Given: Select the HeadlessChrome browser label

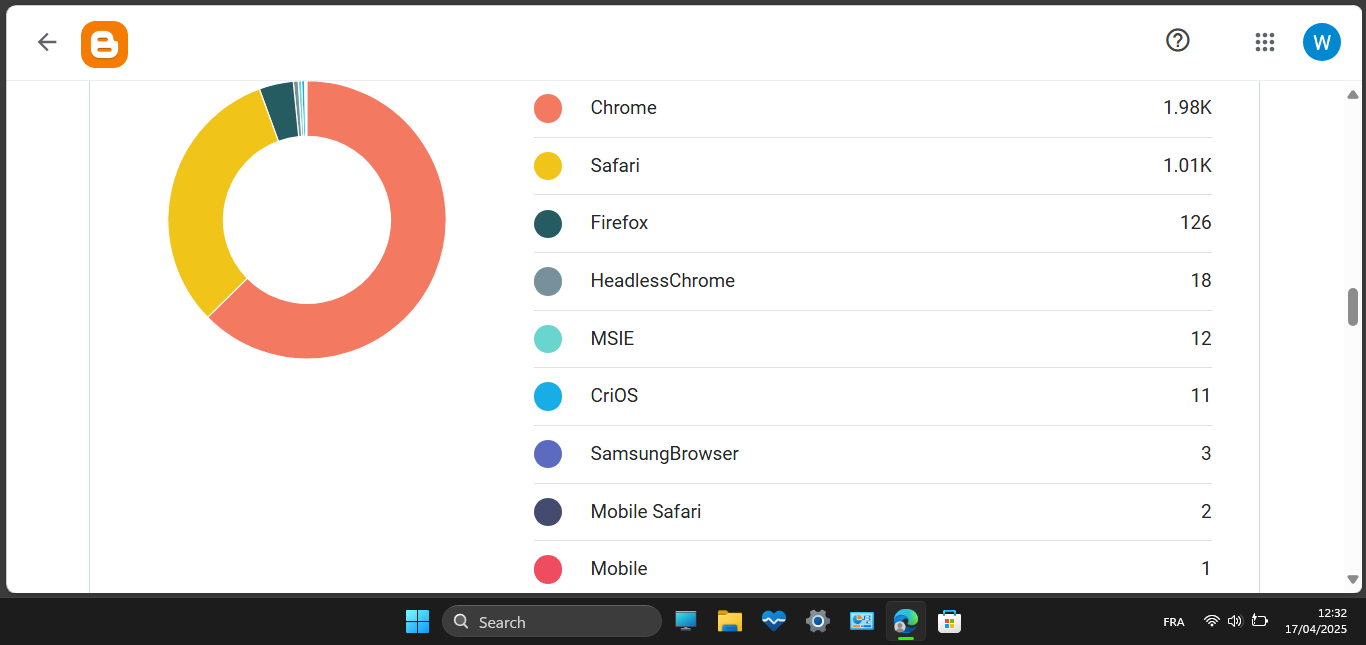Looking at the screenshot, I should click(x=662, y=281).
